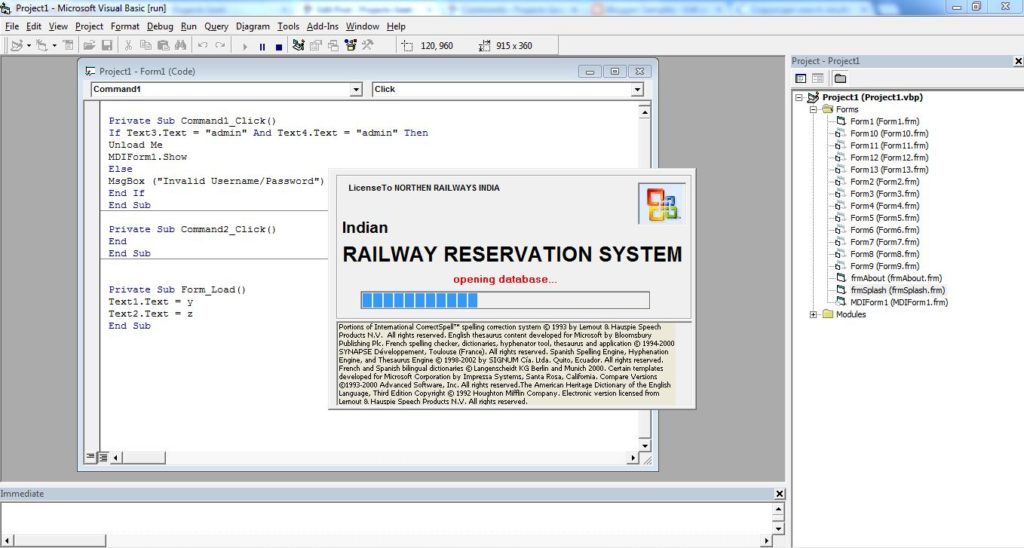
Task: Open the Help menu
Action: [396, 26]
